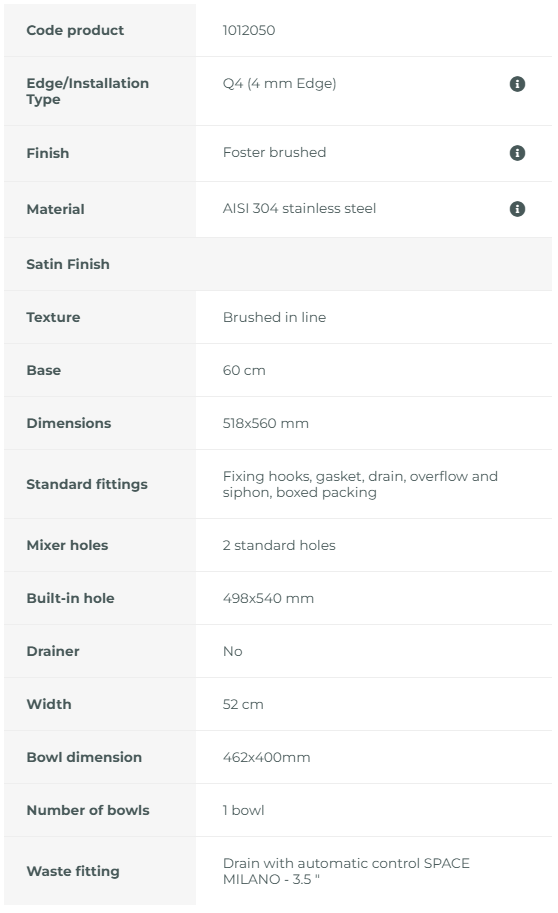Click the 1 bowl value
Image resolution: width=558 pixels, height=913 pixels.
click(243, 811)
